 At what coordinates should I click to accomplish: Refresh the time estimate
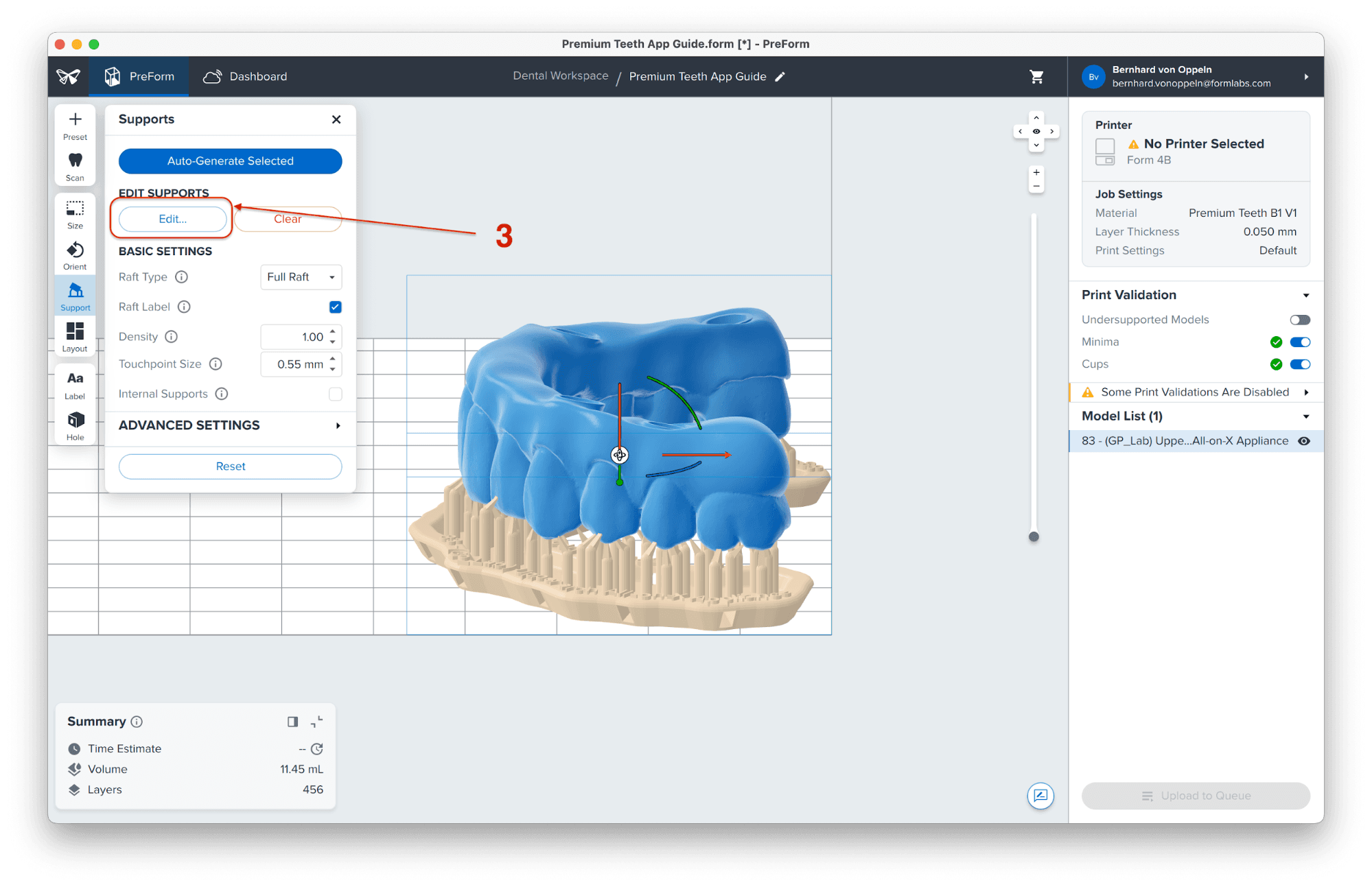[316, 749]
